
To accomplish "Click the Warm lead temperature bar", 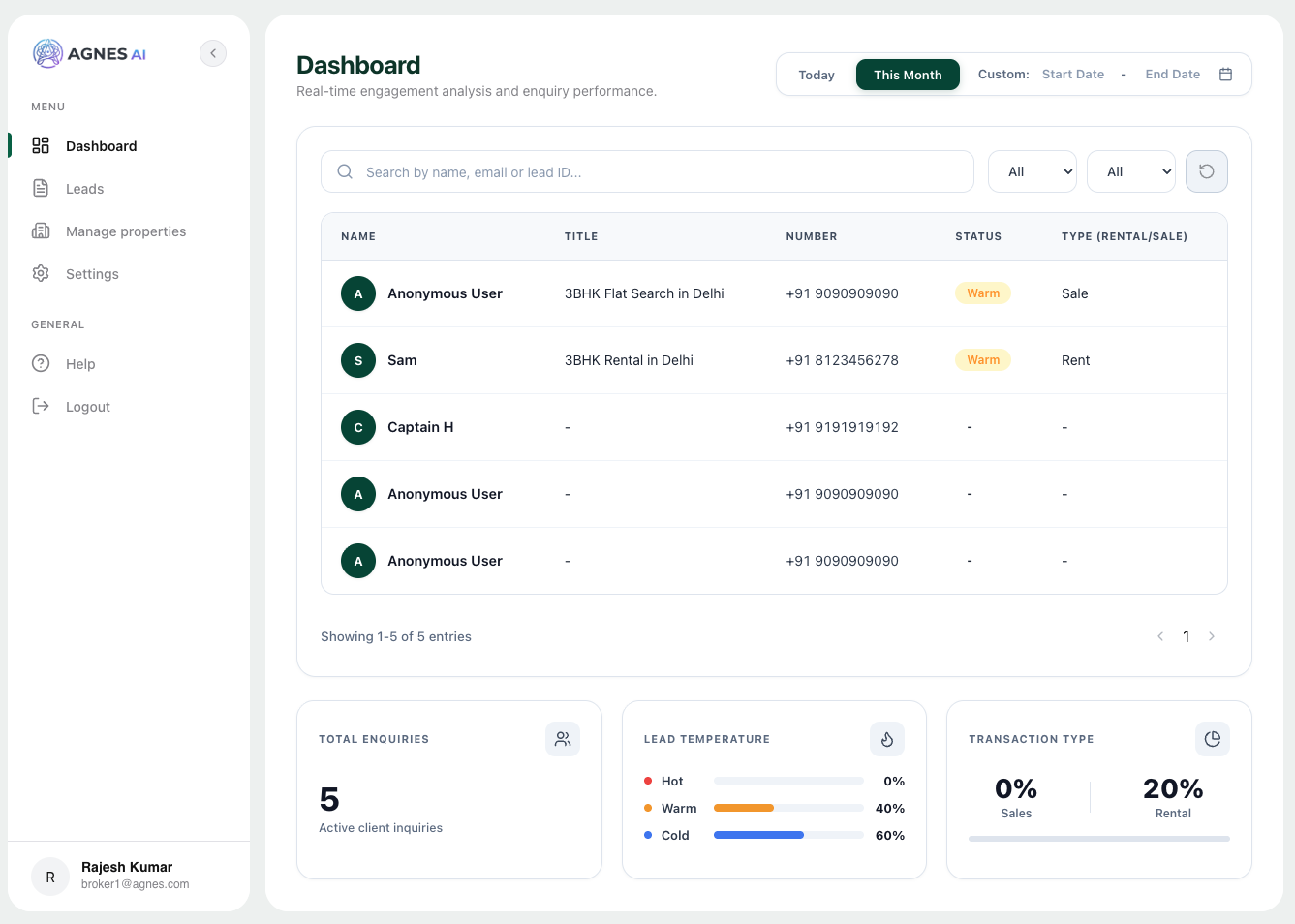I will (x=788, y=808).
